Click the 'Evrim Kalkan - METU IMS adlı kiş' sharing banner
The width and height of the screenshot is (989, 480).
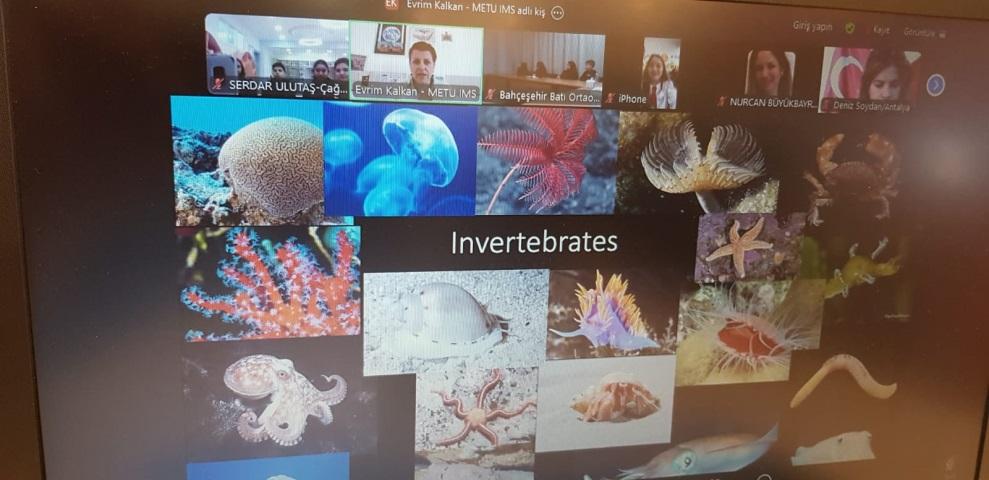(x=475, y=6)
